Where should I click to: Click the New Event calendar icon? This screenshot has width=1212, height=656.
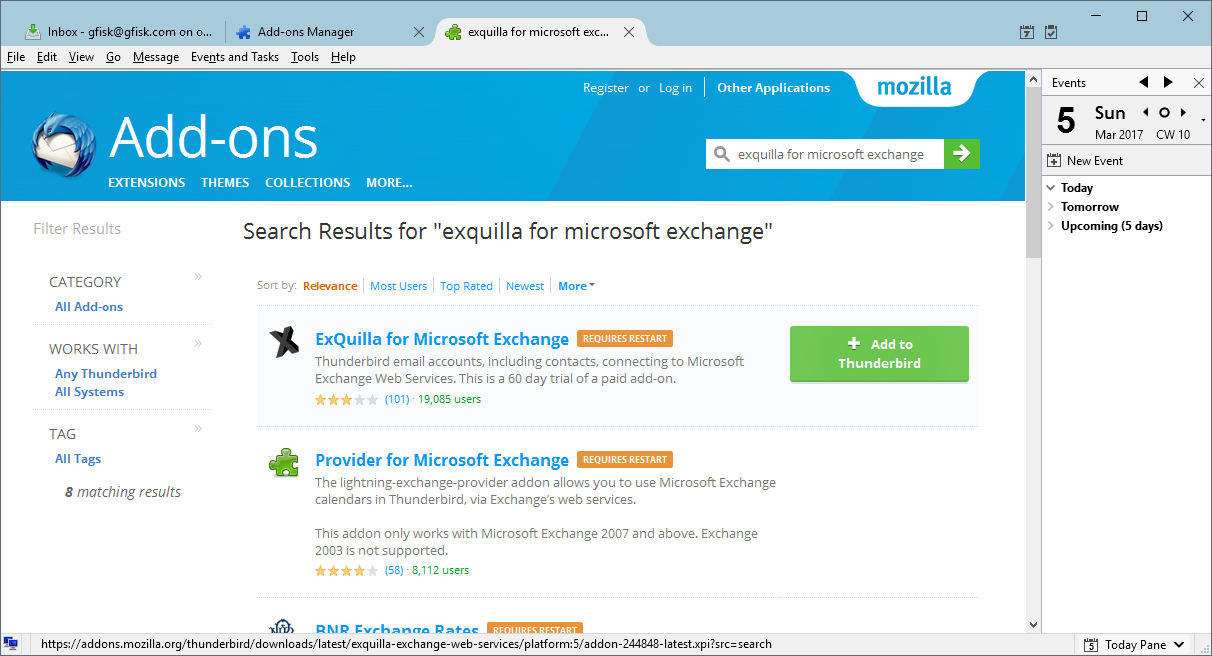tap(1054, 160)
